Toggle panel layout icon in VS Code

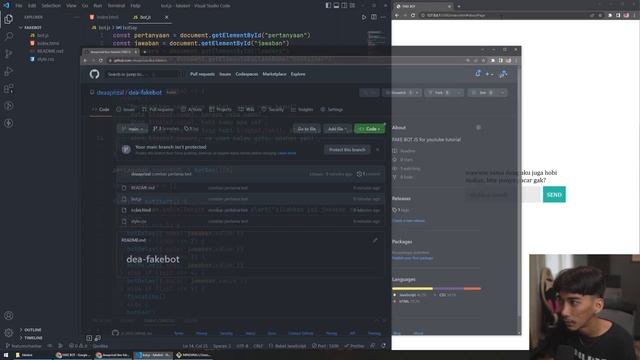(x=336, y=5)
